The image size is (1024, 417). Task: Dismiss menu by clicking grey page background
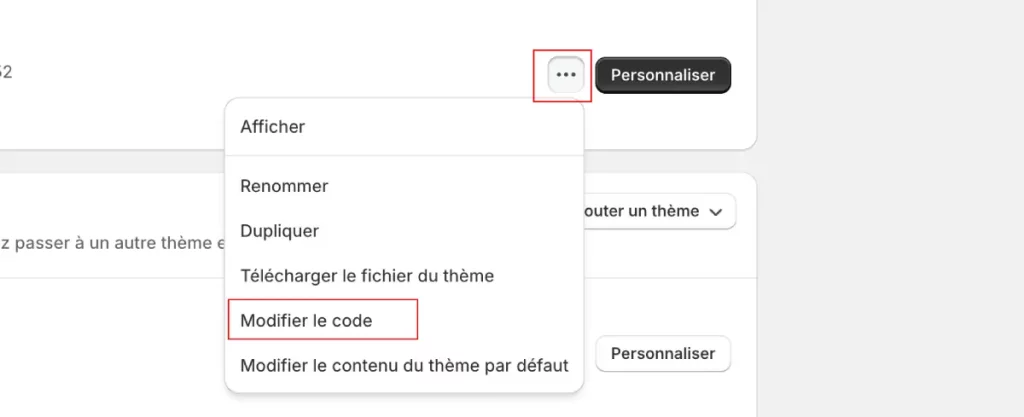coord(890,209)
